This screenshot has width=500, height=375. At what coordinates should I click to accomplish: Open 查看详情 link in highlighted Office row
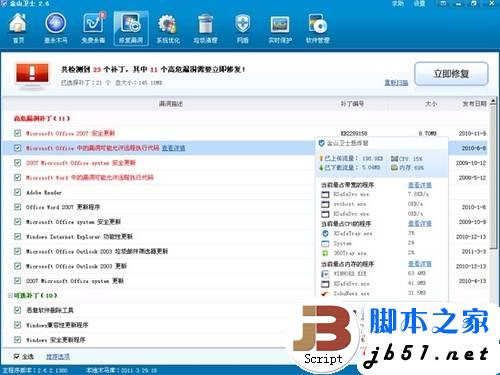pos(173,148)
